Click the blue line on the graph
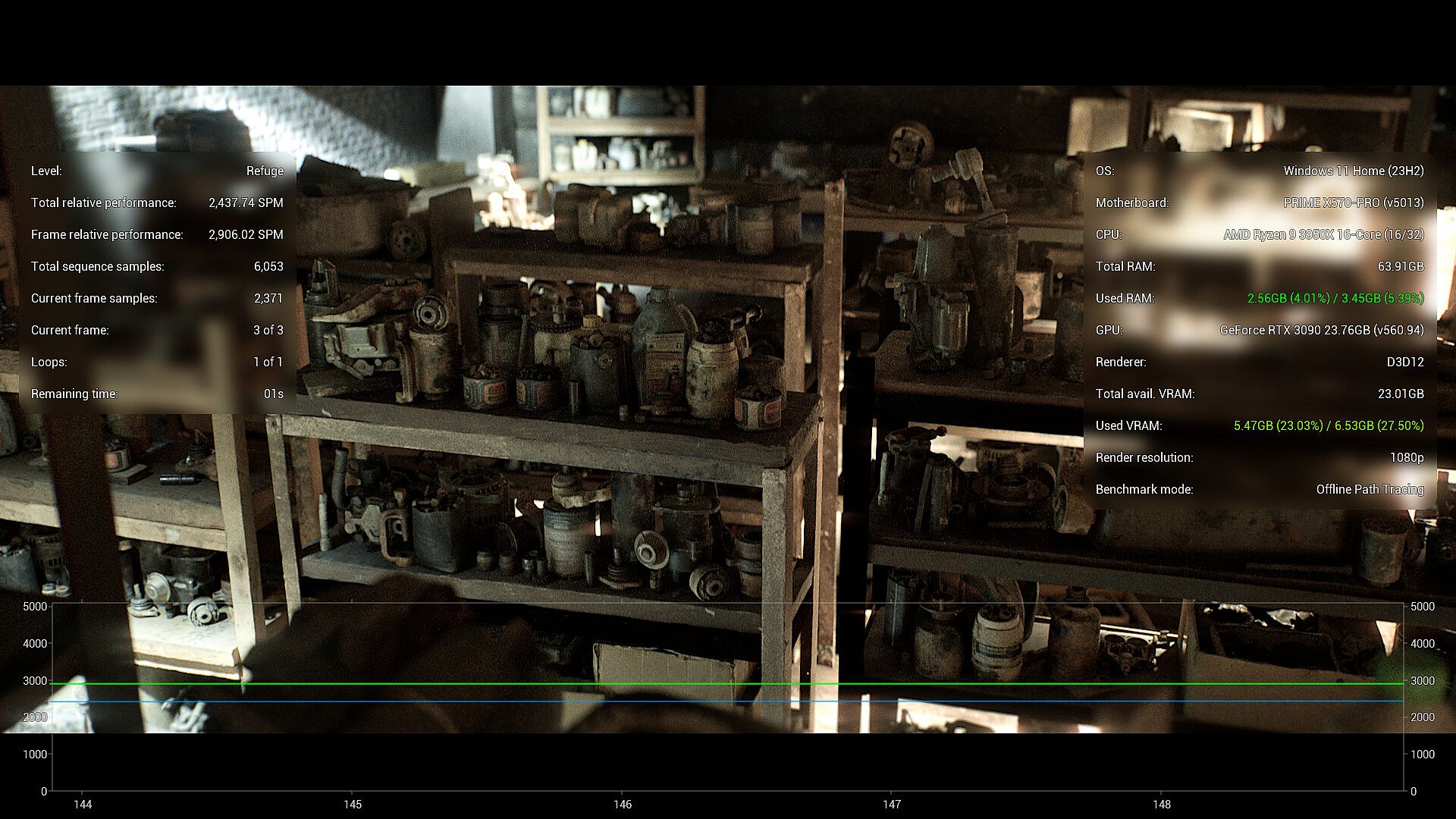This screenshot has height=819, width=1456. [x=728, y=701]
